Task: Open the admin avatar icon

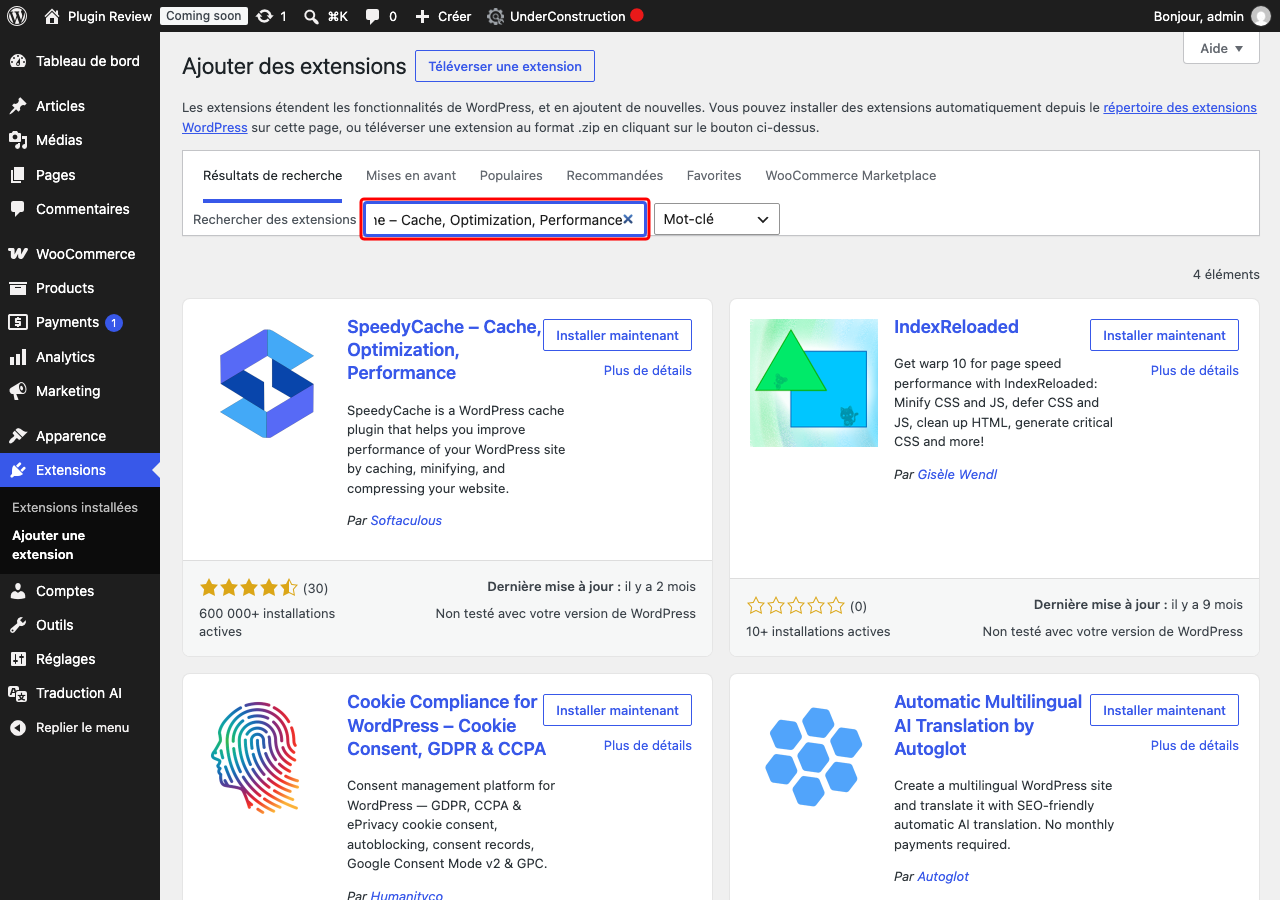Action: coord(1261,16)
